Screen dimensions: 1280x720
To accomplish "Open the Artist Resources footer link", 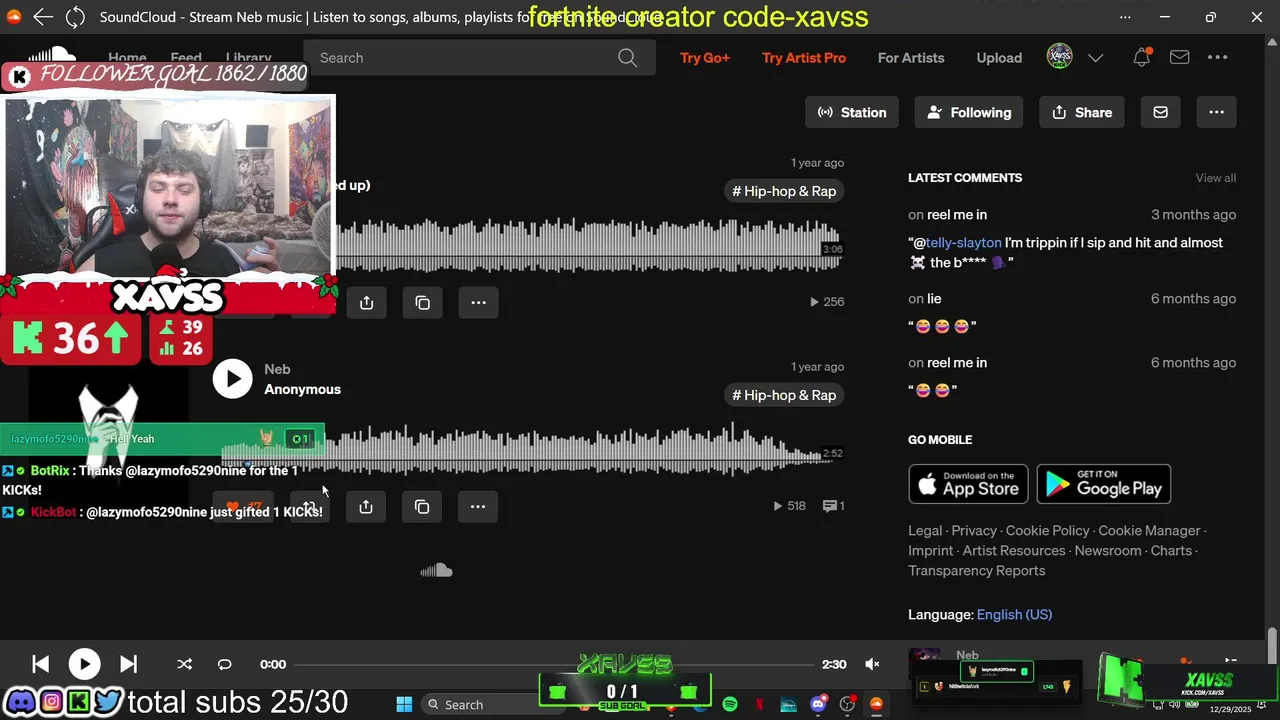I will click(1014, 551).
